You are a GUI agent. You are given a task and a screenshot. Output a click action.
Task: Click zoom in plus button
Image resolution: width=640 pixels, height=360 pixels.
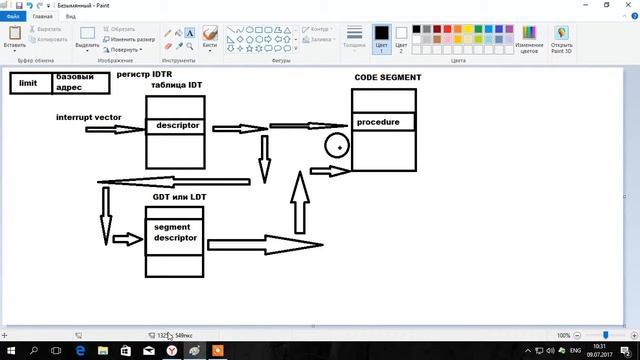coord(634,336)
